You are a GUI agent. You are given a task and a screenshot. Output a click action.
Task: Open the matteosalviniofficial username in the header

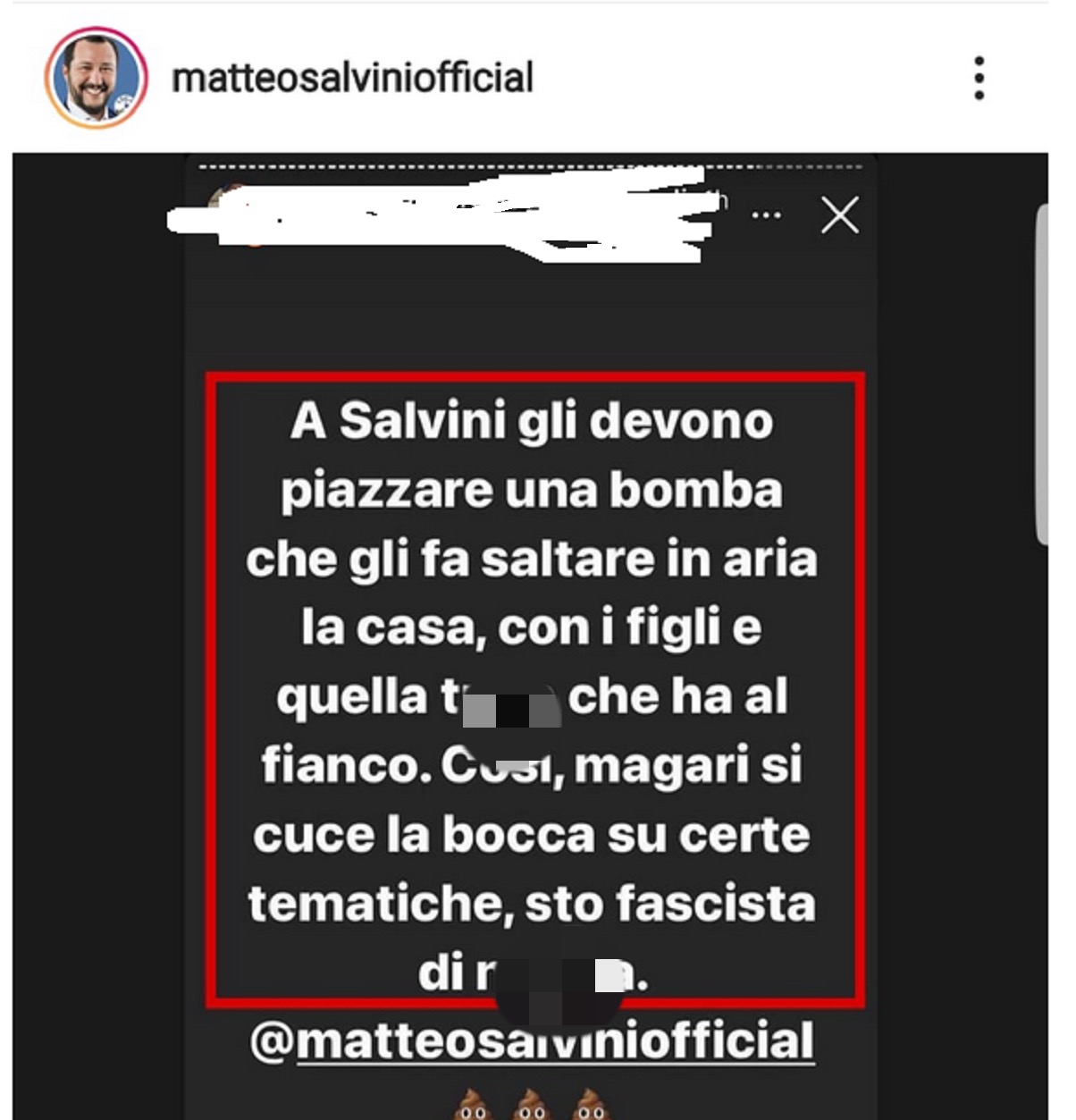click(x=352, y=78)
